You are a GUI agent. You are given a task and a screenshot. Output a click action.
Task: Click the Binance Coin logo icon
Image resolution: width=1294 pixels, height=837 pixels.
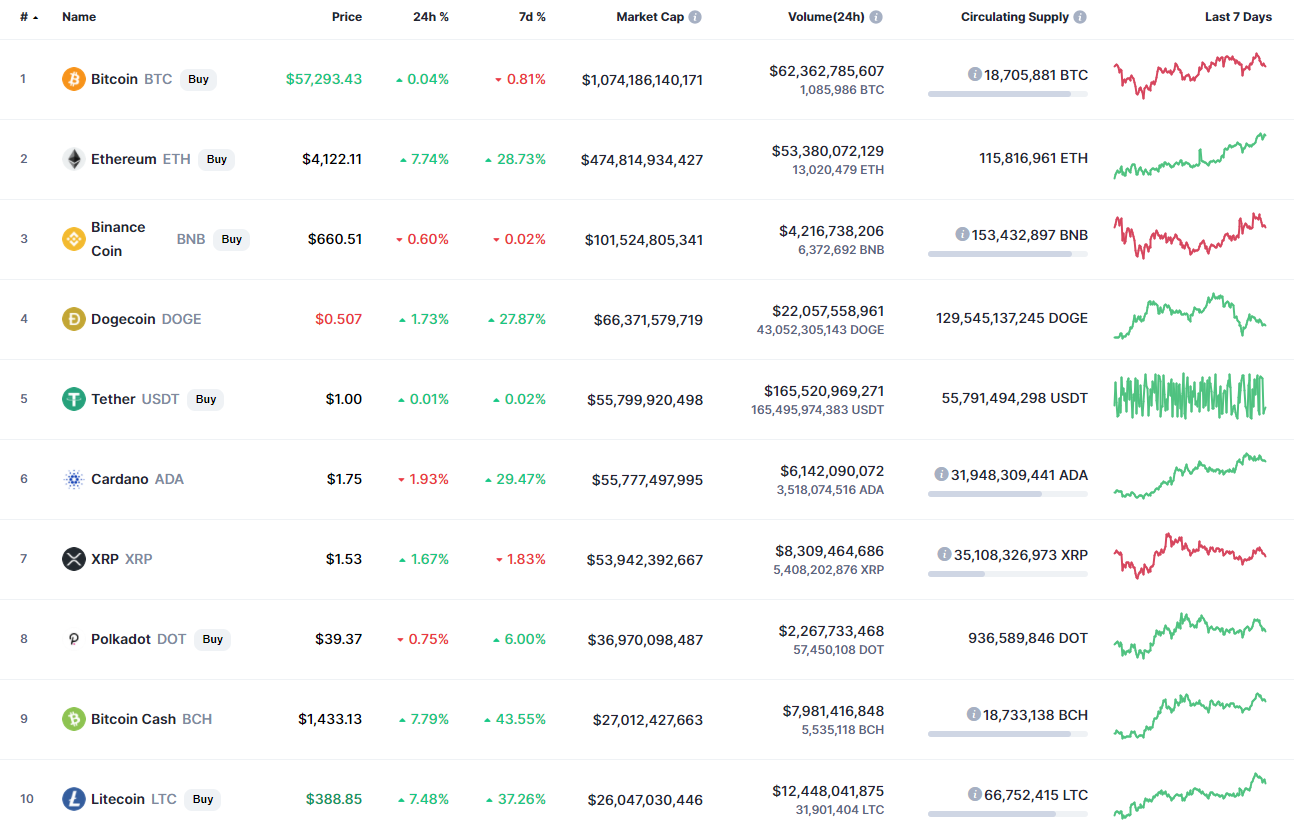pos(74,239)
